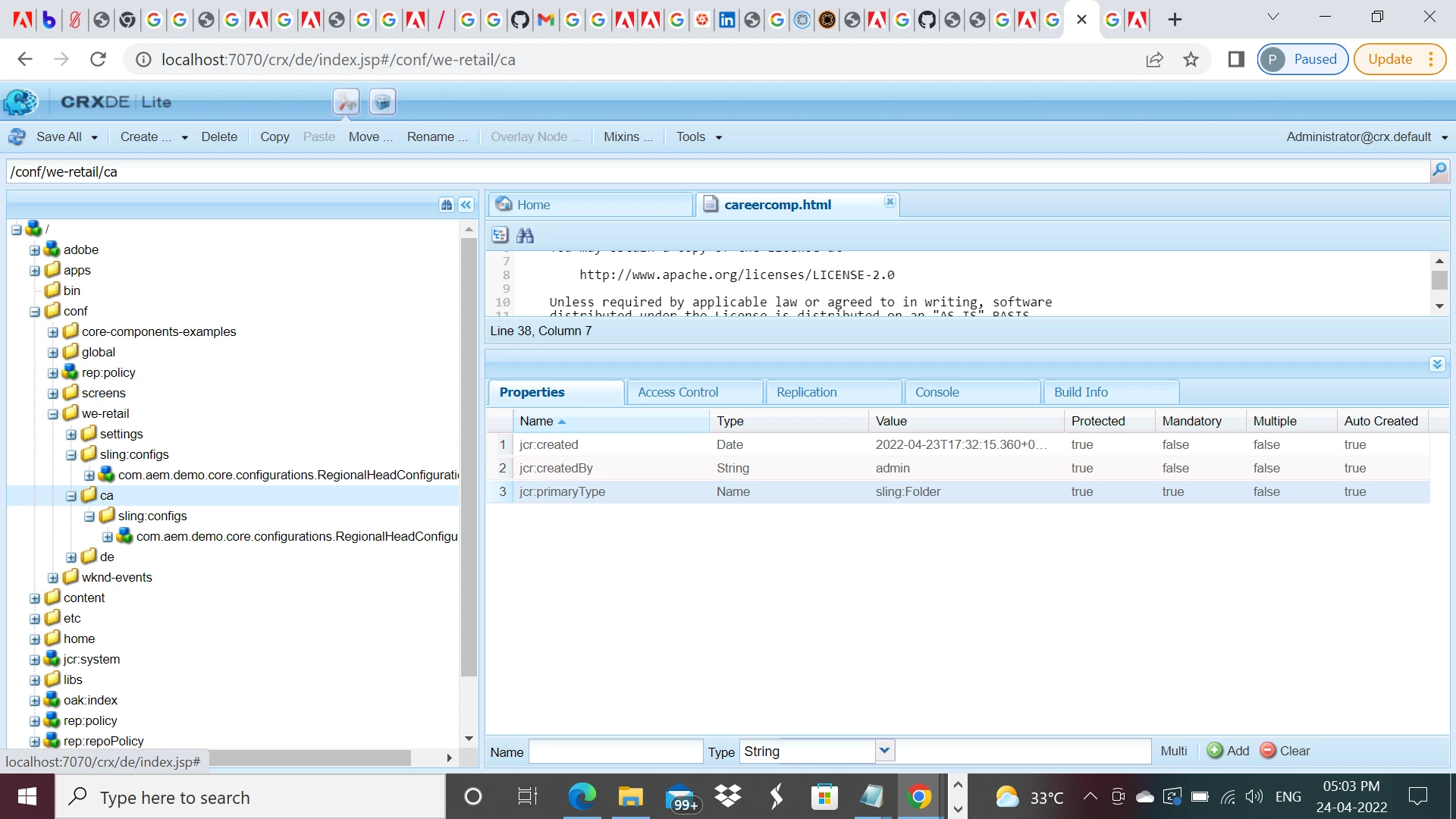Viewport: 1456px width, 819px height.
Task: Collapse the navigator panel with double arrows
Action: [466, 205]
